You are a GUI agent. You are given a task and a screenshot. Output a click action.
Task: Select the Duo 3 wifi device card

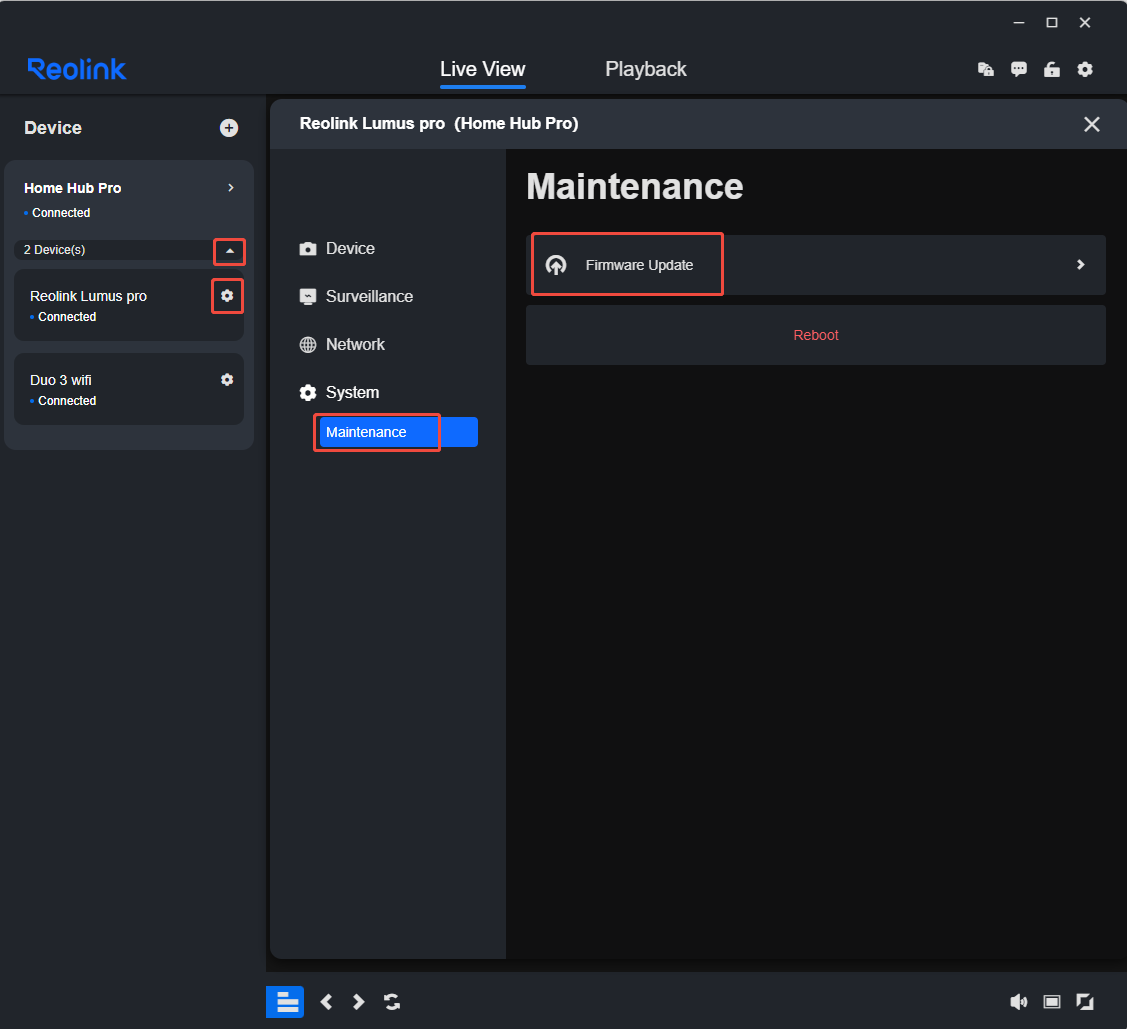(x=129, y=389)
